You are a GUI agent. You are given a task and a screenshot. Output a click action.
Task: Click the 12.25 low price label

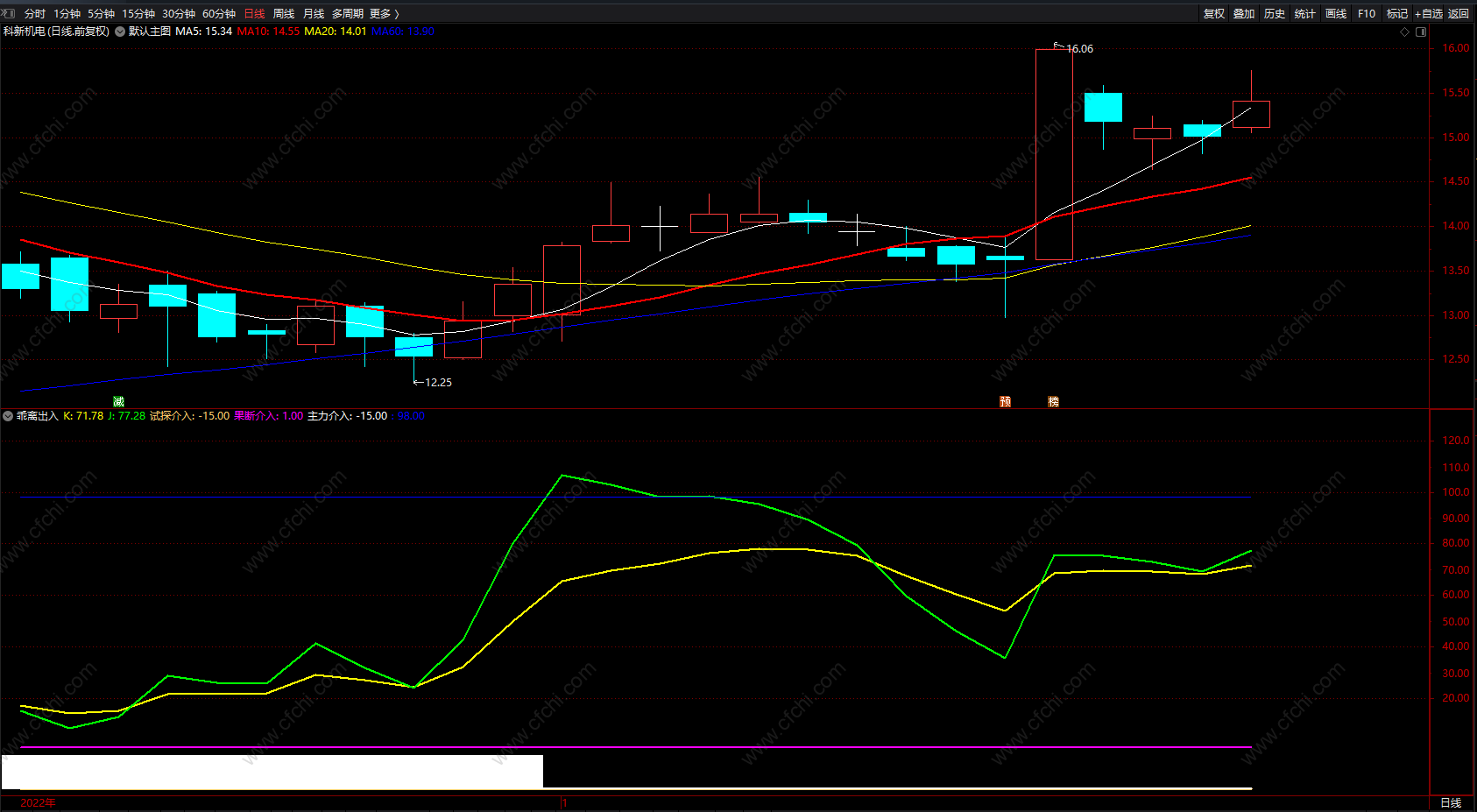(x=439, y=383)
